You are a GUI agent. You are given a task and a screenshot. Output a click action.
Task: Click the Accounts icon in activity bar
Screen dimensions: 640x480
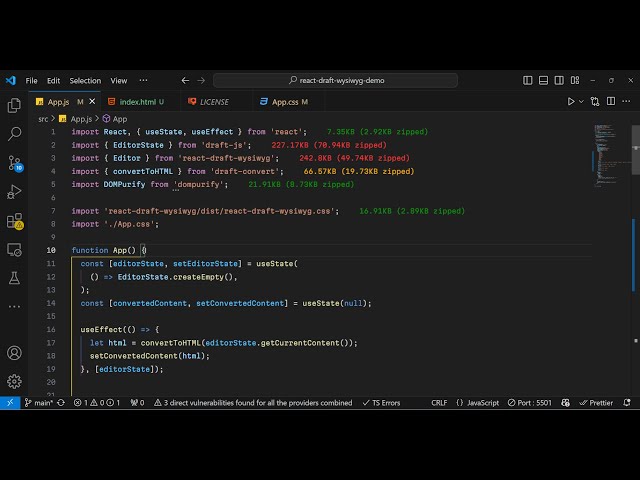coord(14,353)
